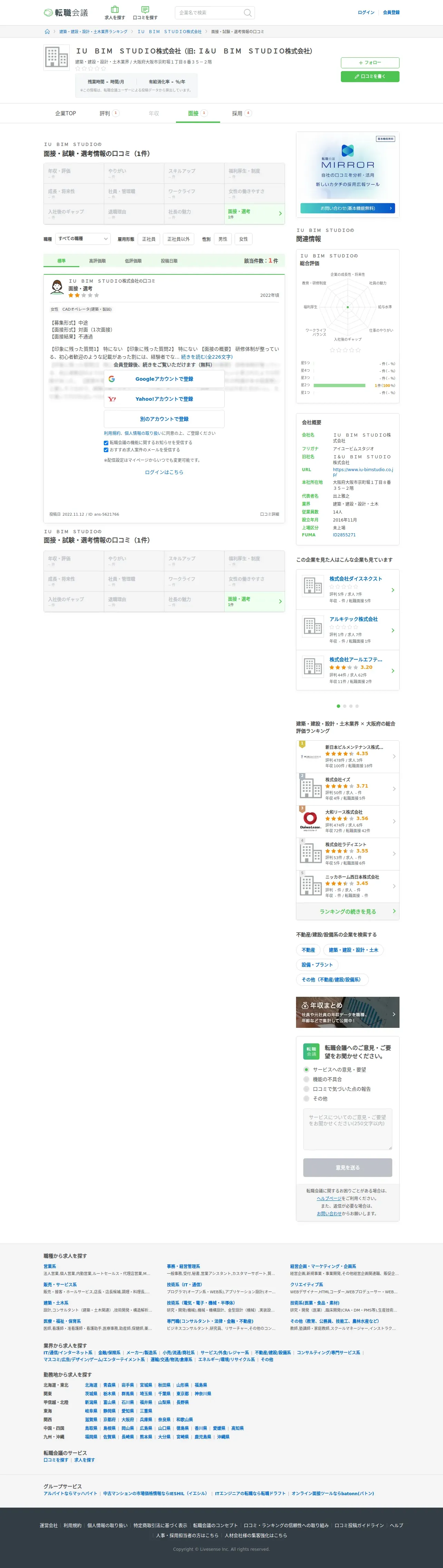Toggle 正社員 employment filter
This screenshot has height=1568, width=443.
pyautogui.click(x=148, y=239)
